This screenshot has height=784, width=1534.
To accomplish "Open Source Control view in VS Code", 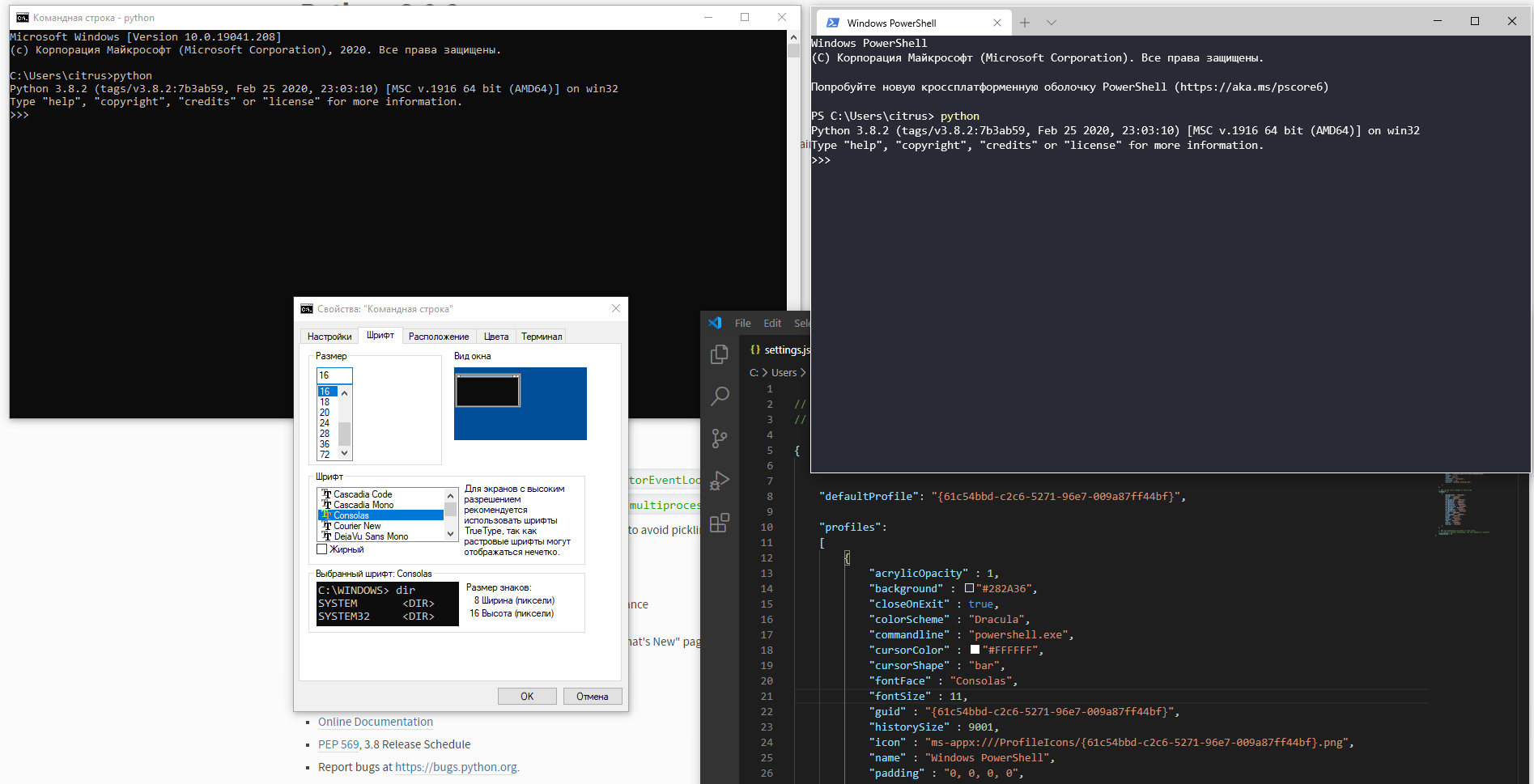I will [719, 439].
